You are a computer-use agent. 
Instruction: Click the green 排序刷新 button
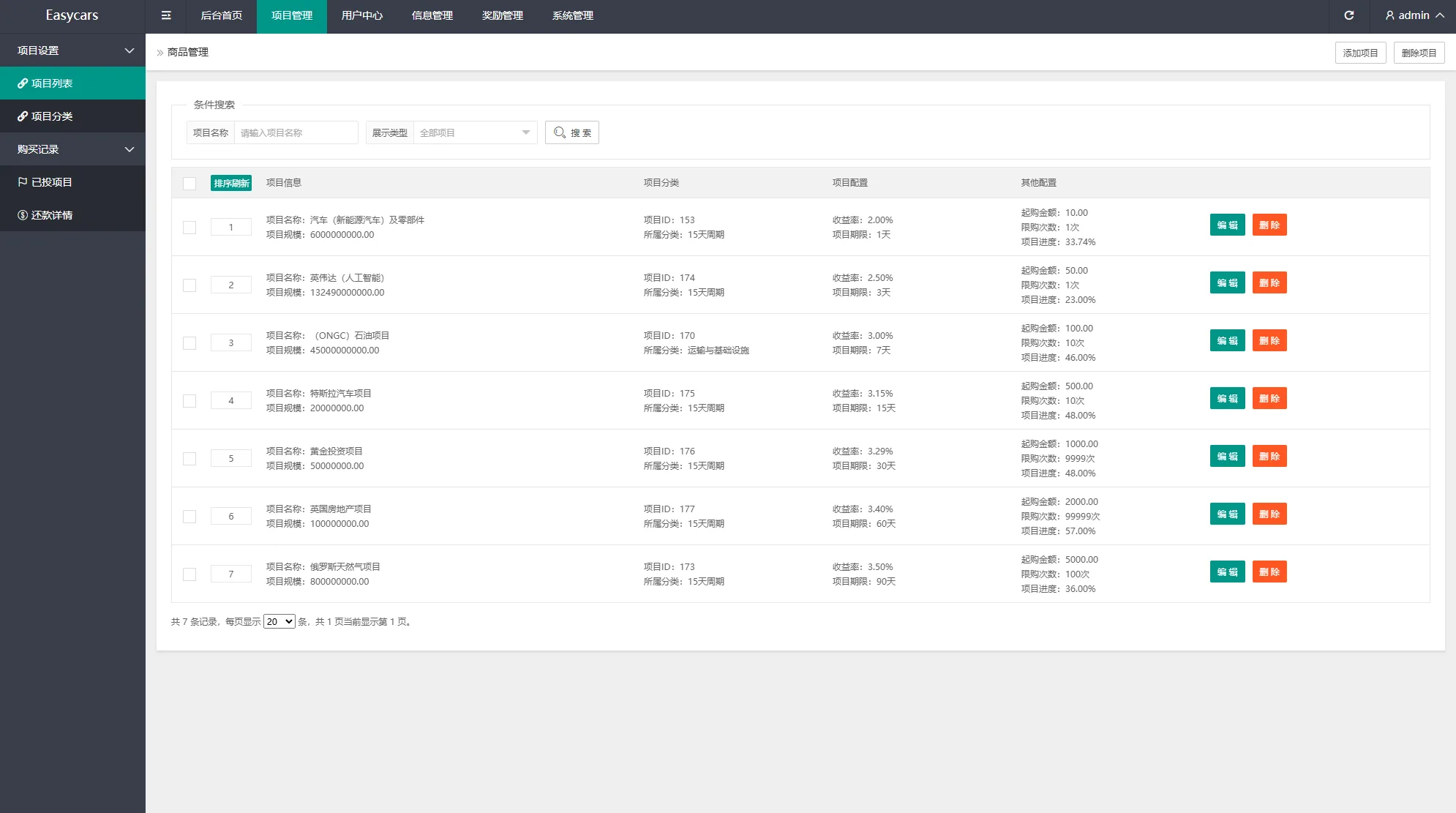(x=231, y=183)
